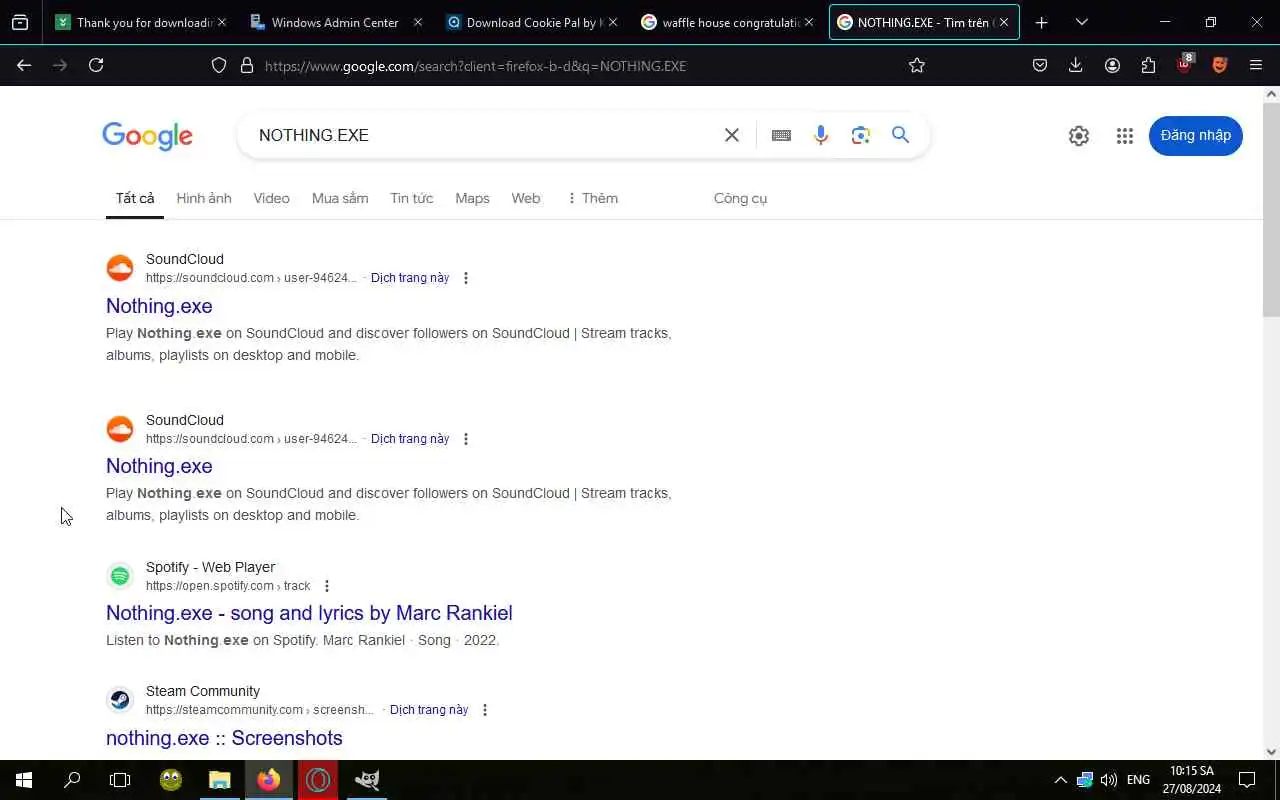Open nothing.exe :: Screenshots Steam link
1280x800 pixels.
pos(224,738)
